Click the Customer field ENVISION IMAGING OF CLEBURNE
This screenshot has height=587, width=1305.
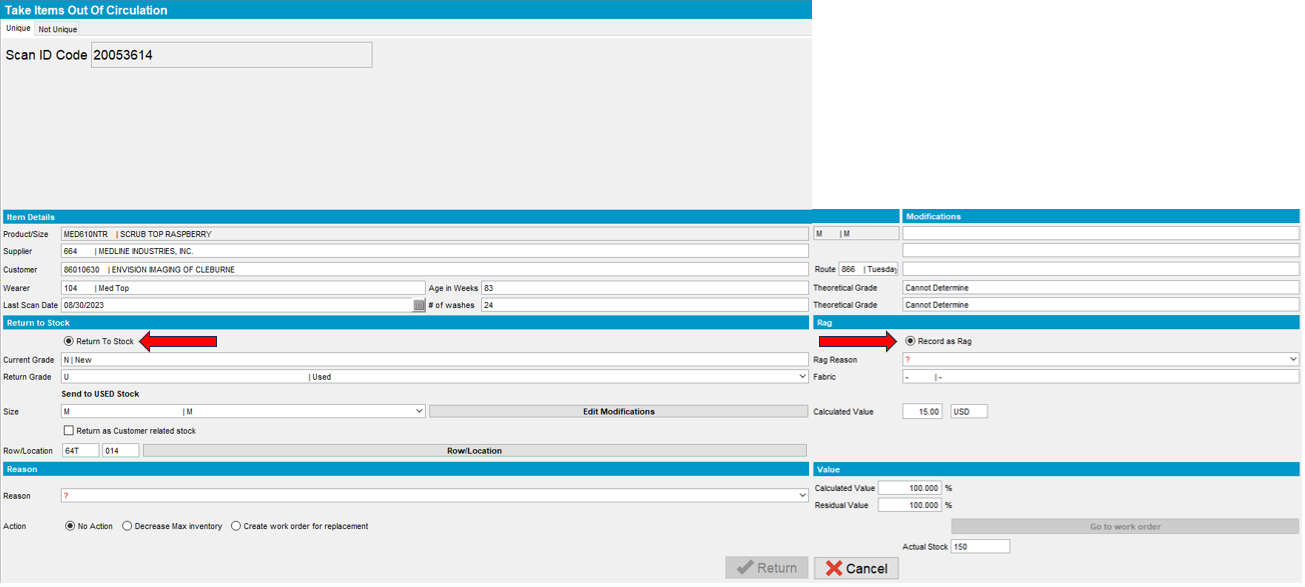(434, 270)
